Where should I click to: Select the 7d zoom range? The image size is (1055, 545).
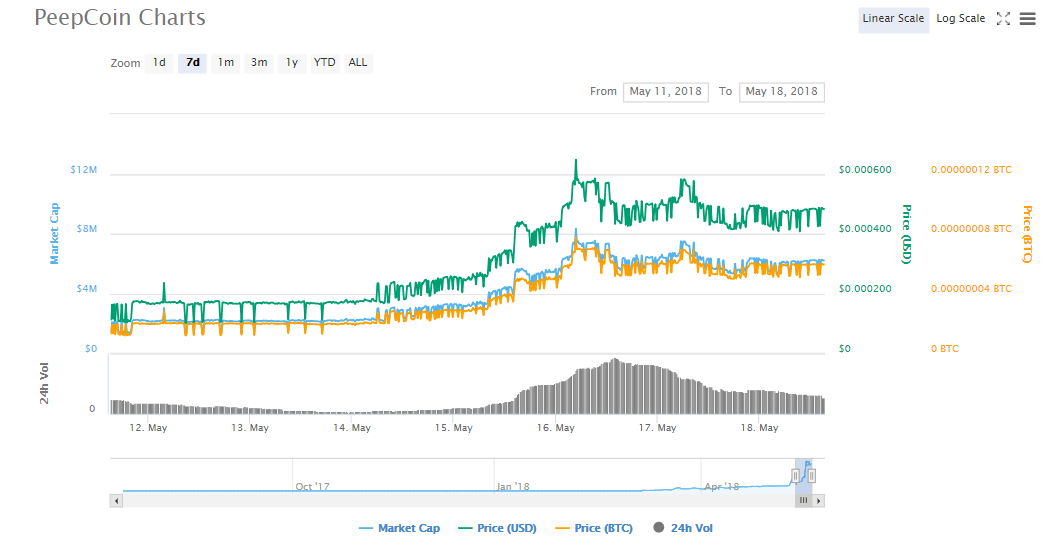(192, 63)
